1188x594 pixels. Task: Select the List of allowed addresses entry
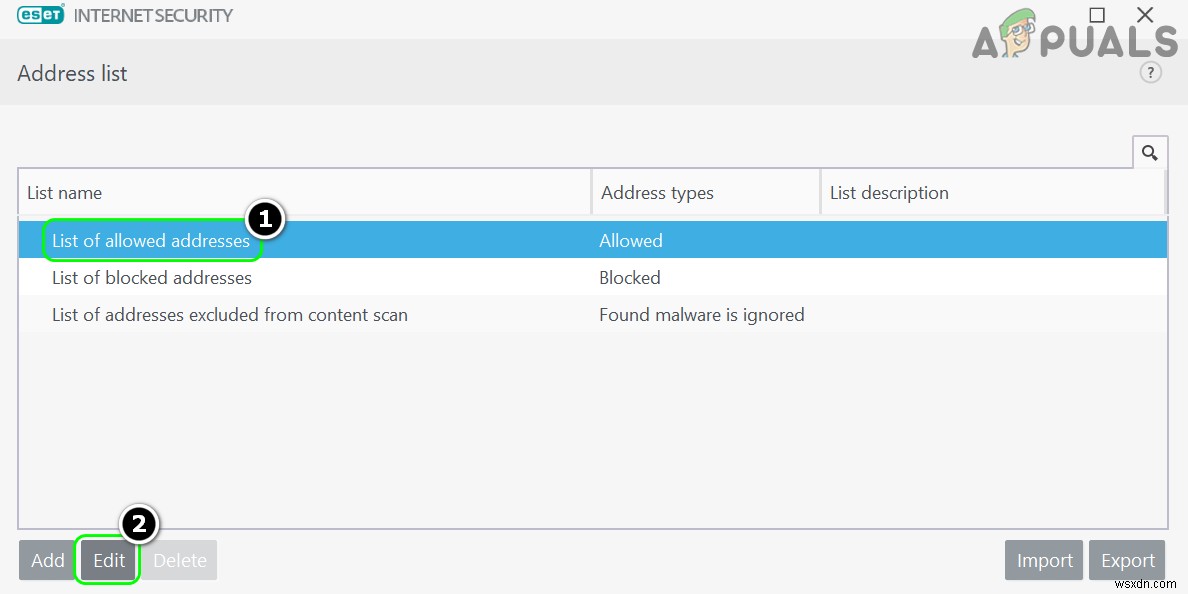coord(150,240)
